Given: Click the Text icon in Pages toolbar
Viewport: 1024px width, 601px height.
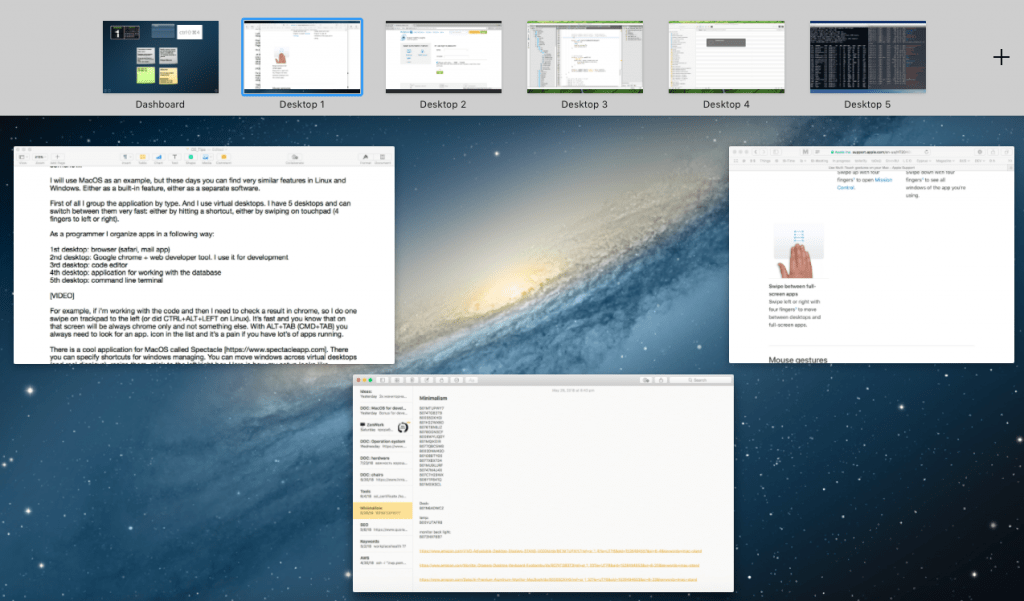Looking at the screenshot, I should point(175,157).
